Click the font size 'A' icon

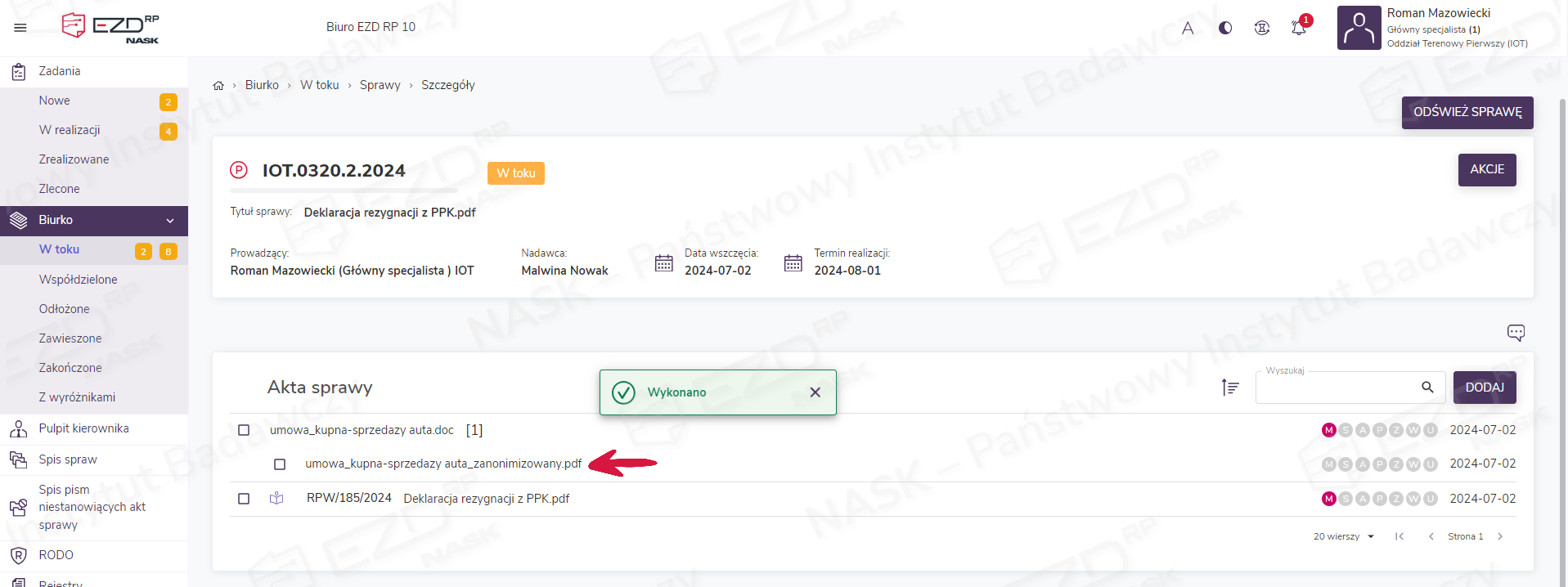coord(1188,28)
